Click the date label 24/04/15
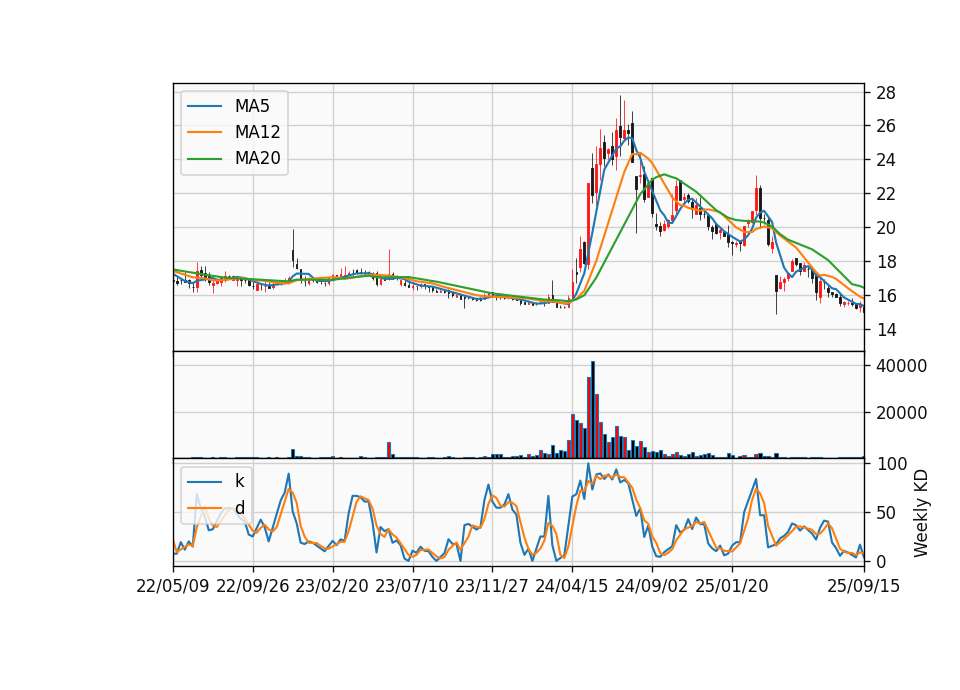This screenshot has height=690, width=960. click(572, 586)
